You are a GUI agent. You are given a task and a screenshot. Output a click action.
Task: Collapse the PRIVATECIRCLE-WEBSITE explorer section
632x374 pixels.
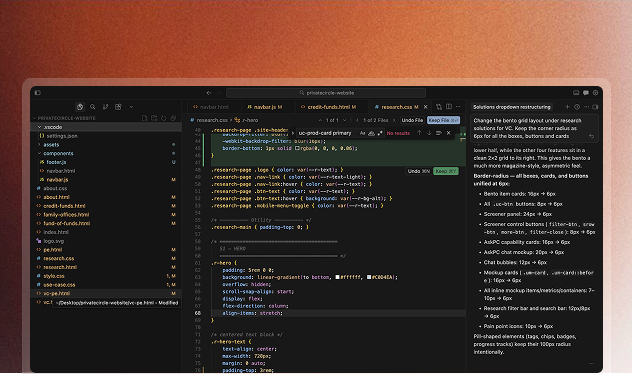106,118
